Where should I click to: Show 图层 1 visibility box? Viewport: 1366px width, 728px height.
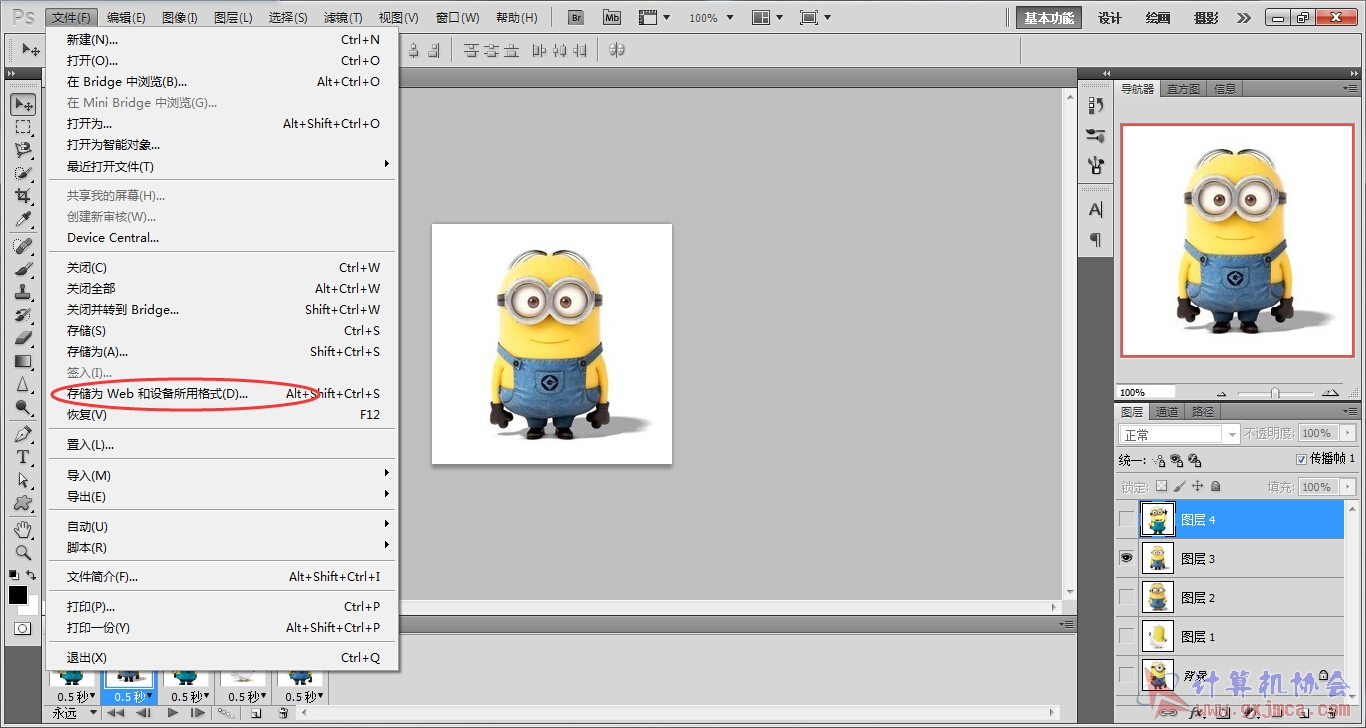pos(1127,637)
